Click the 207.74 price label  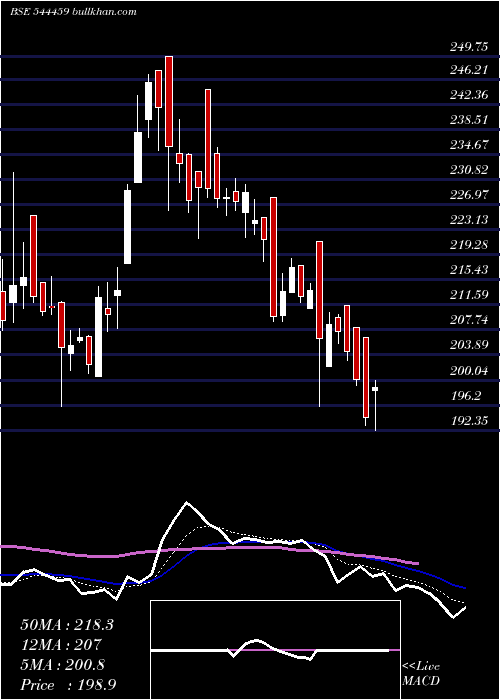click(x=469, y=320)
